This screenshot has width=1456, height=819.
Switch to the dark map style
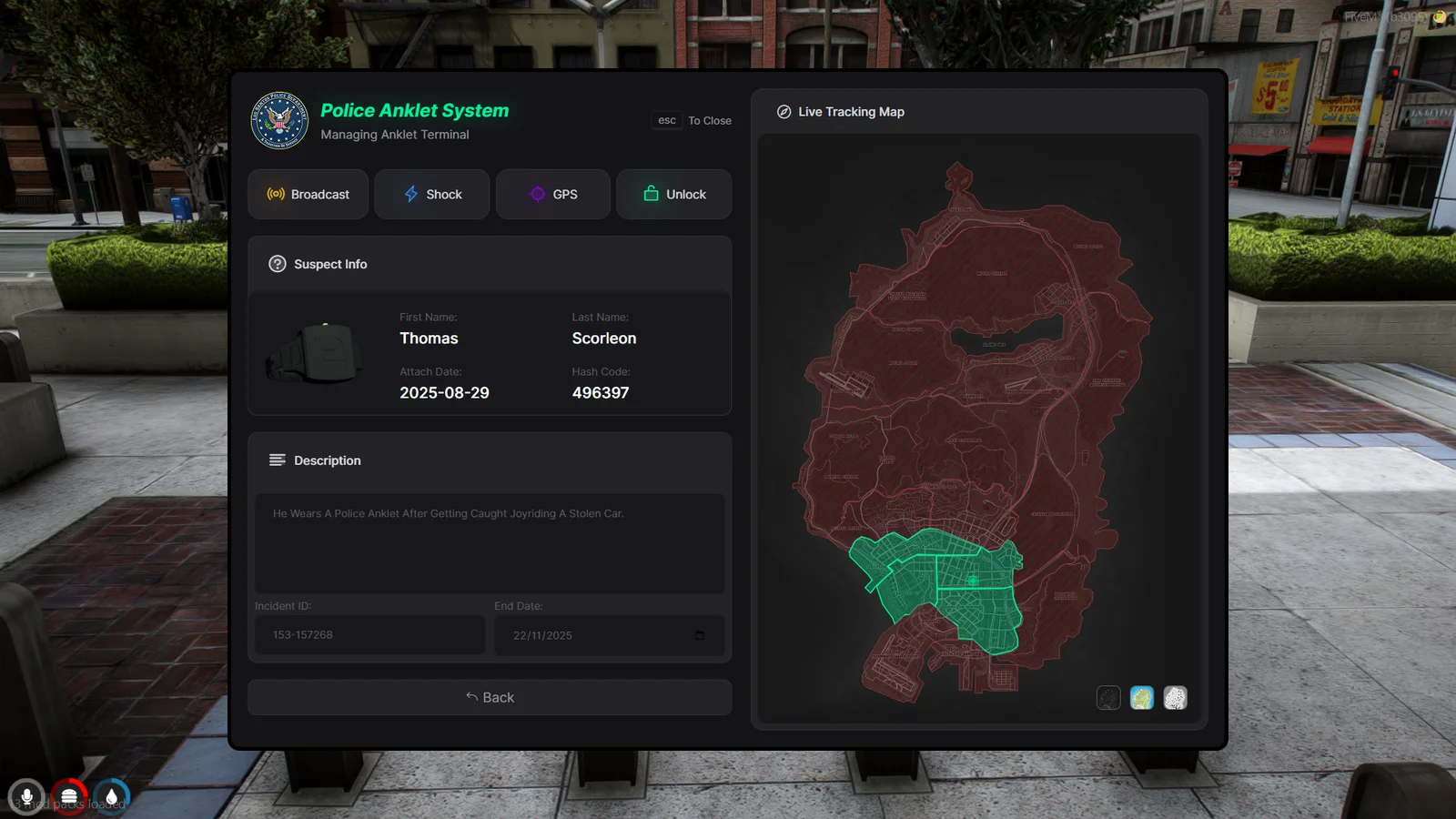click(x=1108, y=698)
